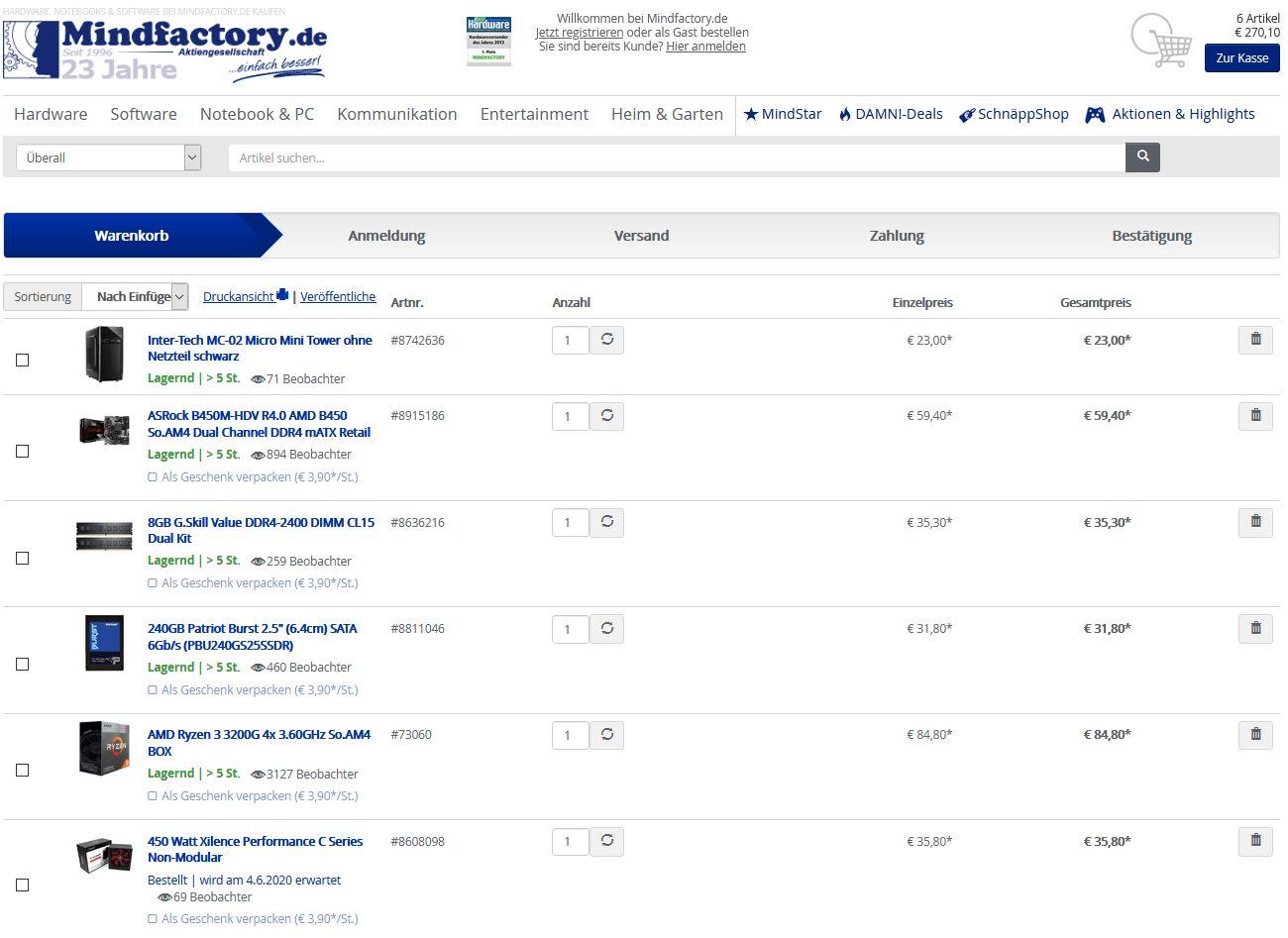
Task: Open AMD Ryzen box thumbnail
Action: coord(104,749)
